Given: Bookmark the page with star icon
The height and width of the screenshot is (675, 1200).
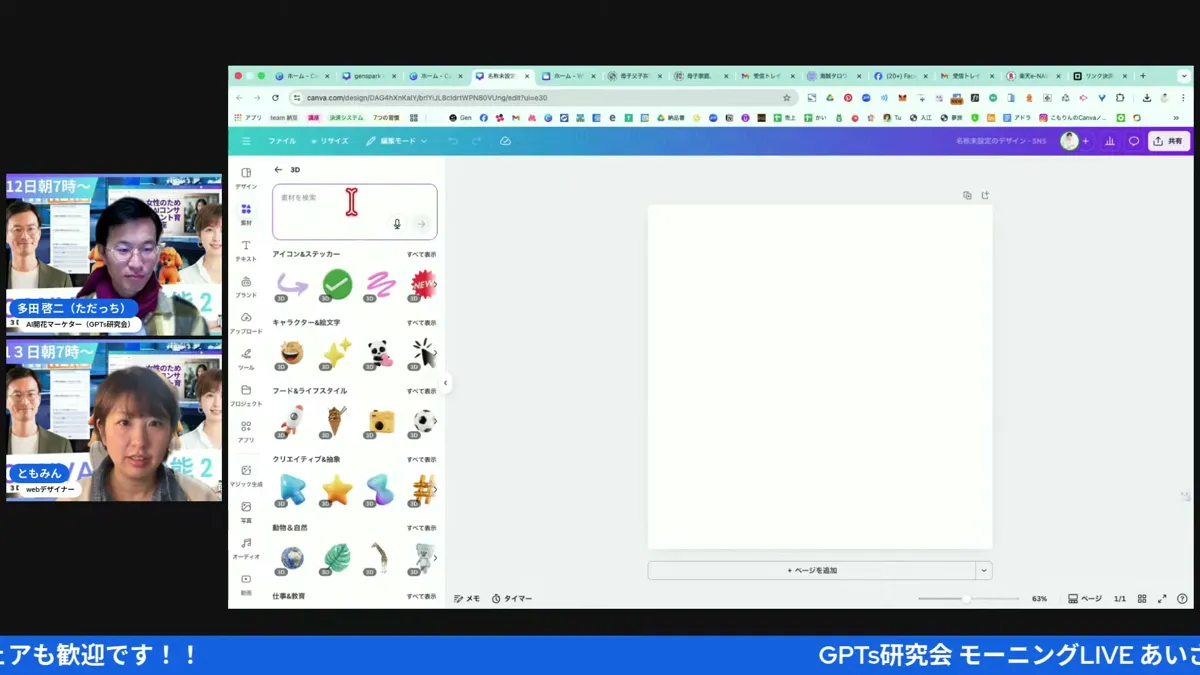Looking at the screenshot, I should click(787, 98).
